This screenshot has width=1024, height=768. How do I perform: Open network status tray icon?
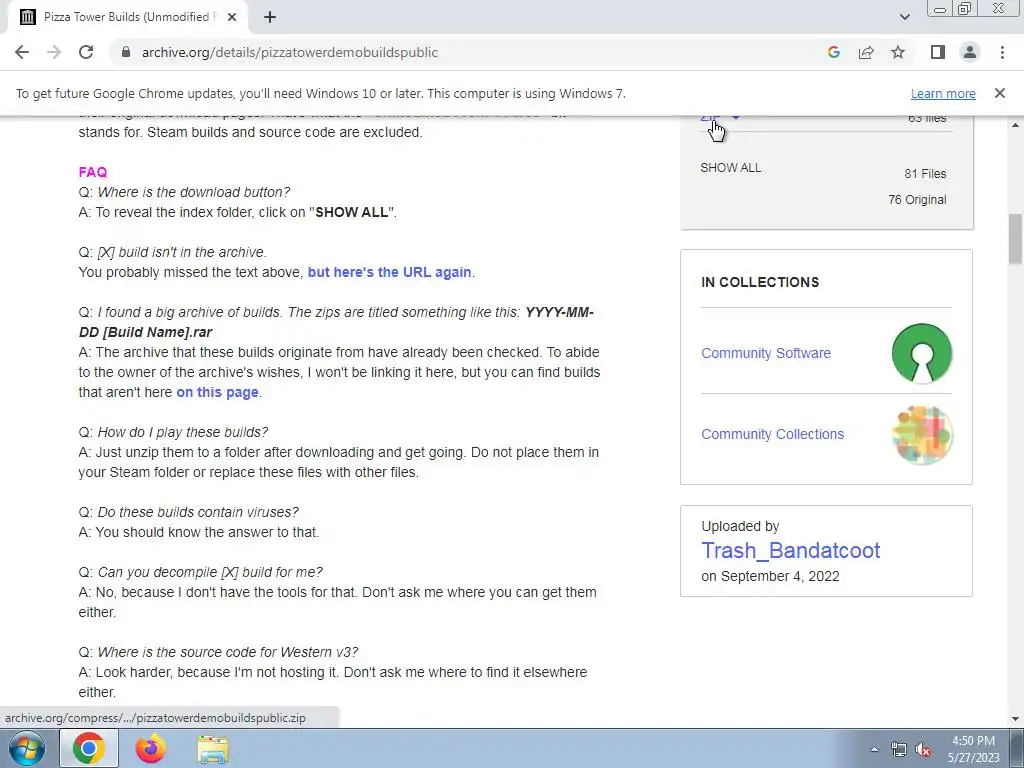[x=899, y=750]
